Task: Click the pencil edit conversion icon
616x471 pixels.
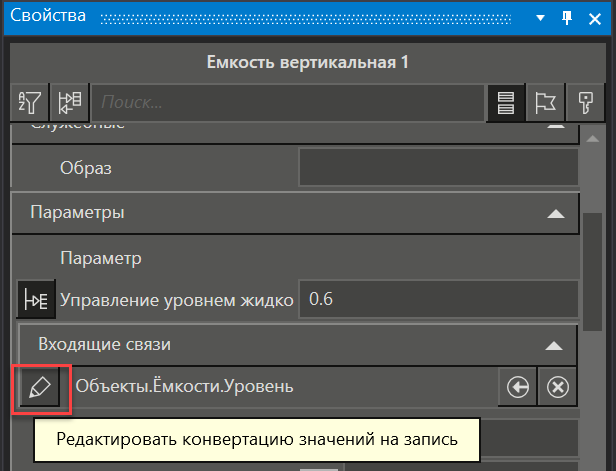Action: tap(39, 387)
